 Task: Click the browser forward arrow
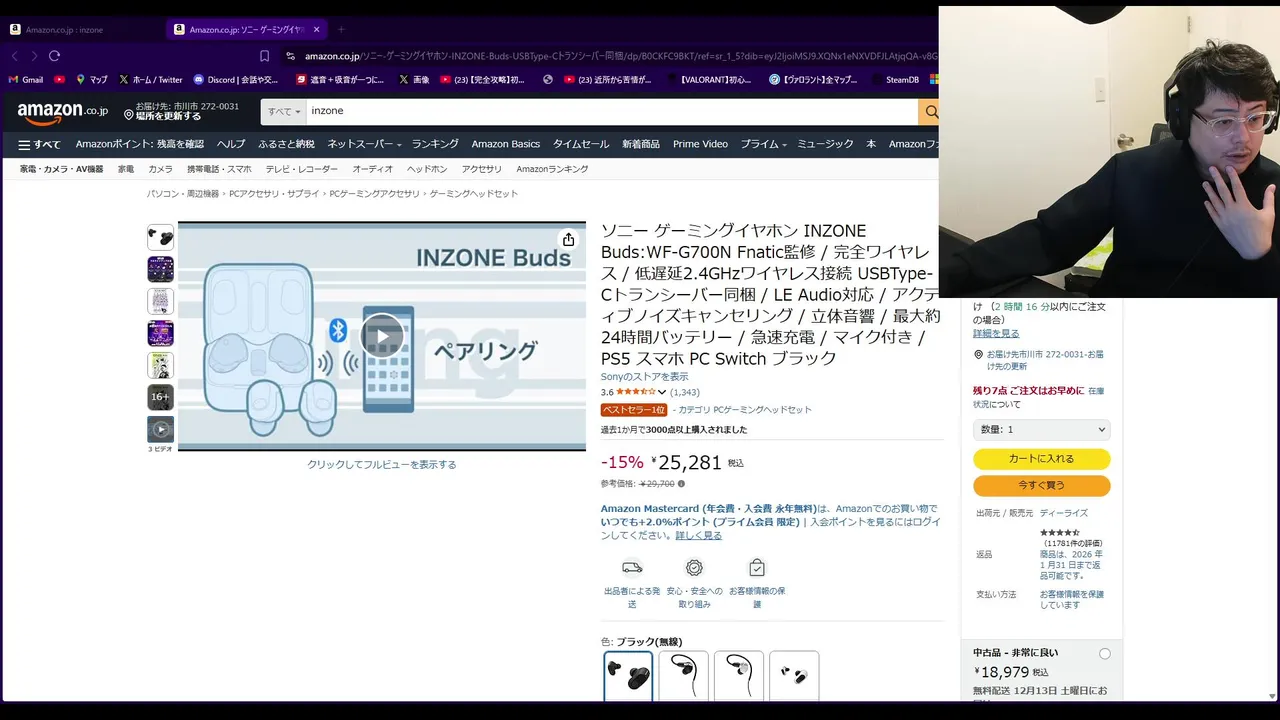point(34,56)
